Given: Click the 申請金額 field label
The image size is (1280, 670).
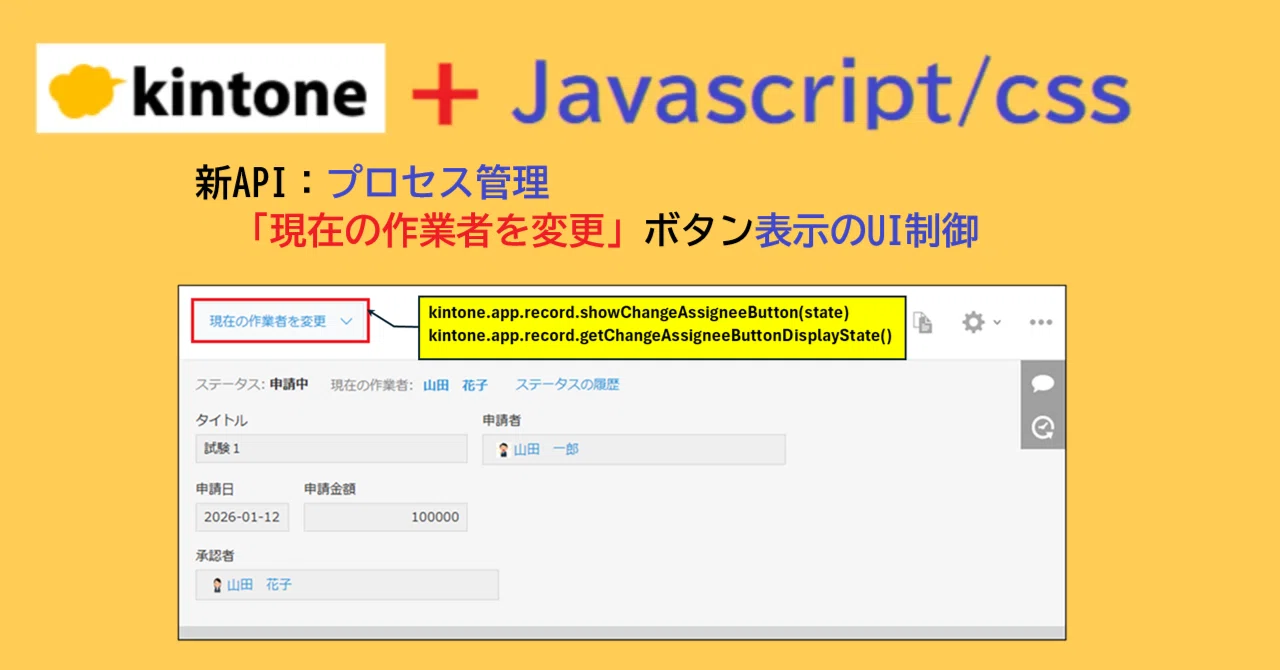Looking at the screenshot, I should 330,489.
